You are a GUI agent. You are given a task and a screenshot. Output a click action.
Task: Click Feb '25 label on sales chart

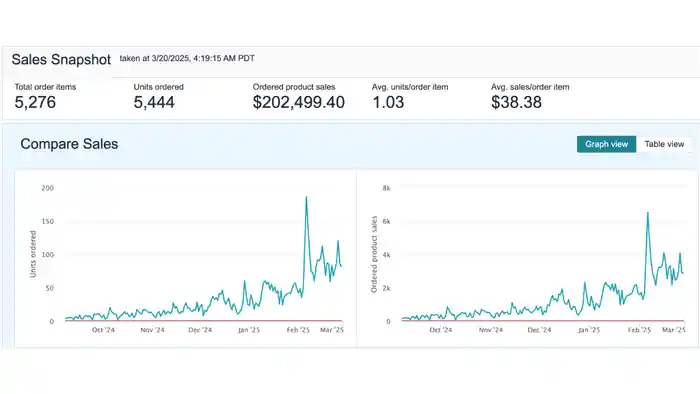point(639,330)
